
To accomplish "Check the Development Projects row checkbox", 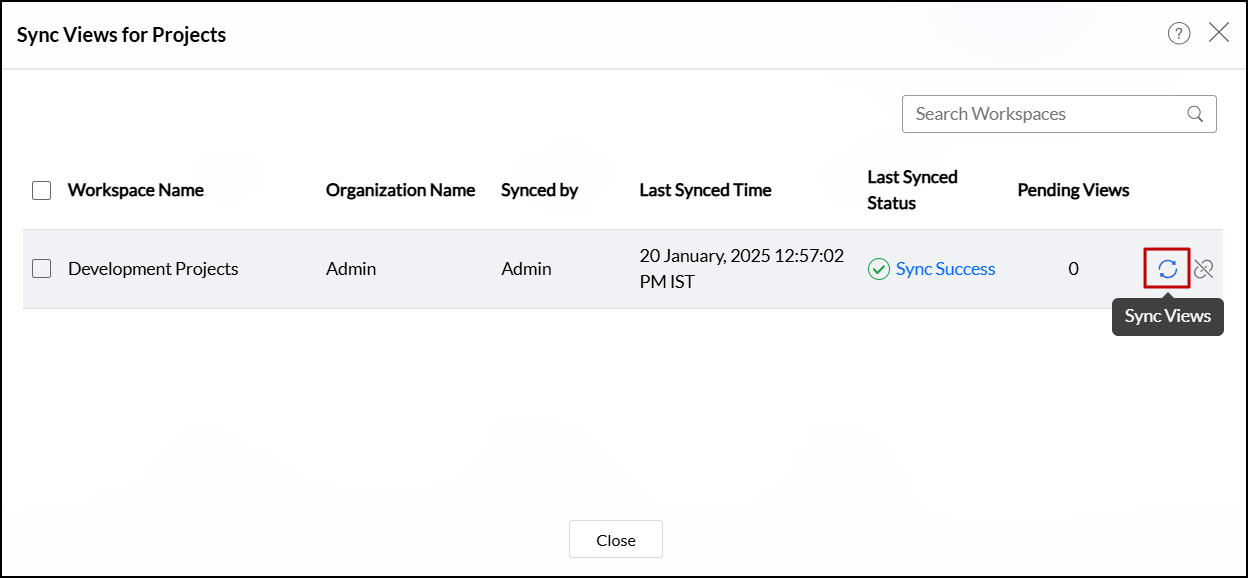I will coord(42,268).
